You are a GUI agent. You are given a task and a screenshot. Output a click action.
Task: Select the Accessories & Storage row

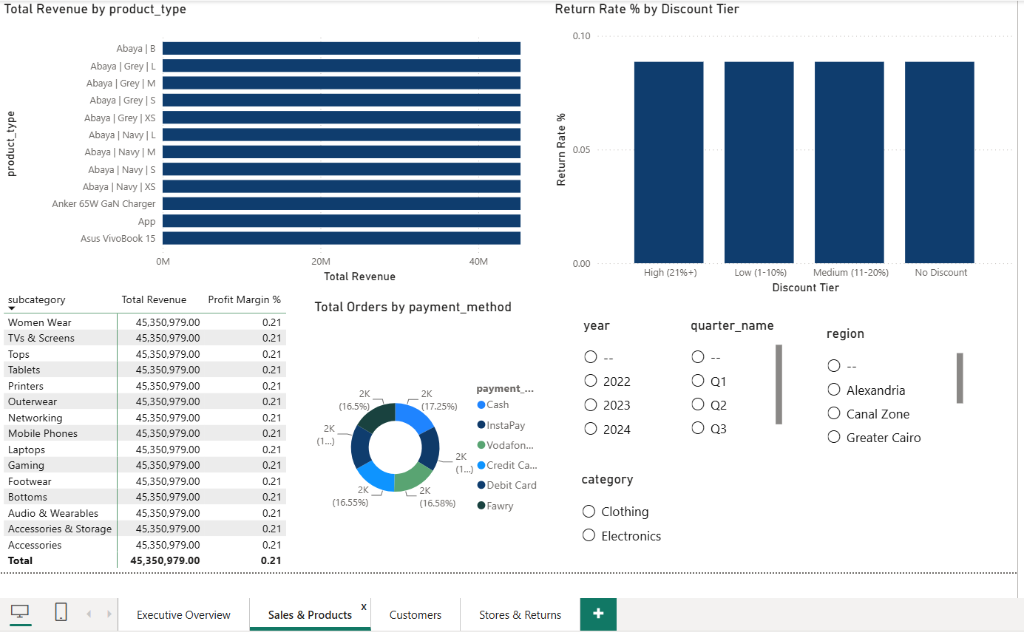pyautogui.click(x=145, y=529)
